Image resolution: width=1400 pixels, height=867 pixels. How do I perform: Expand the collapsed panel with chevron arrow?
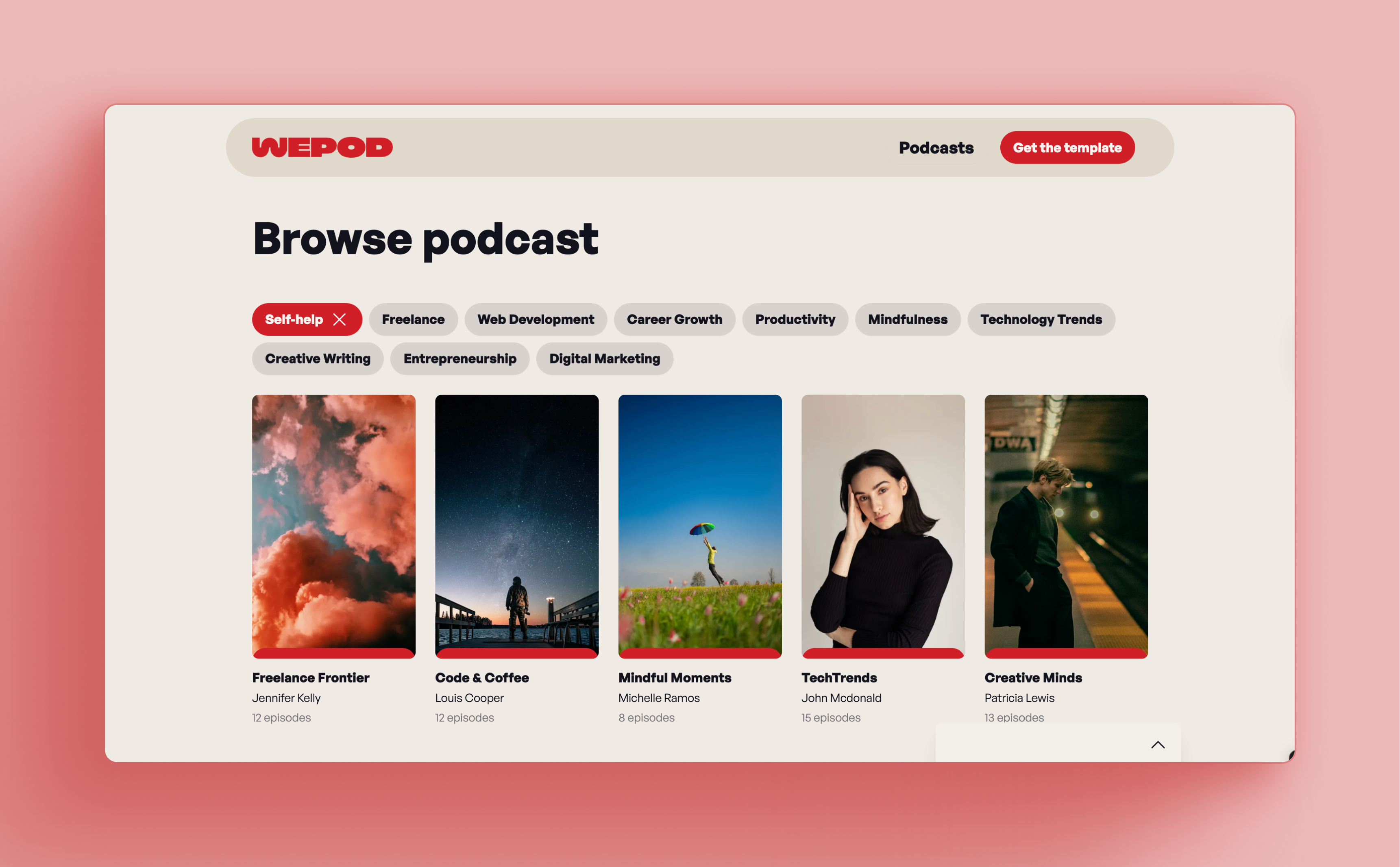point(1157,745)
